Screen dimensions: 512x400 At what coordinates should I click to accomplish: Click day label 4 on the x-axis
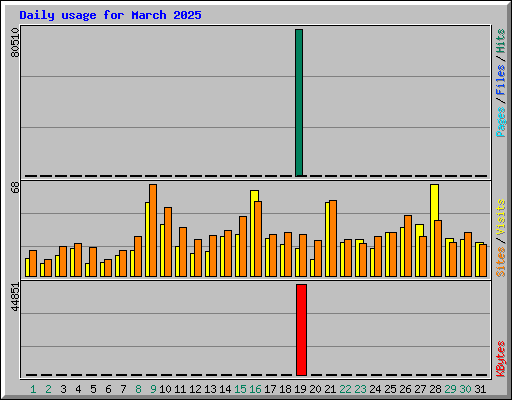(78, 389)
